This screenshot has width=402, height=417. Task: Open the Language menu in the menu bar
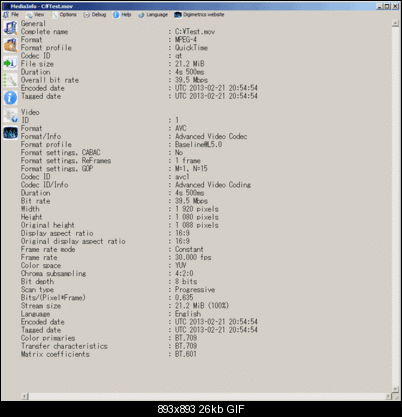point(153,15)
